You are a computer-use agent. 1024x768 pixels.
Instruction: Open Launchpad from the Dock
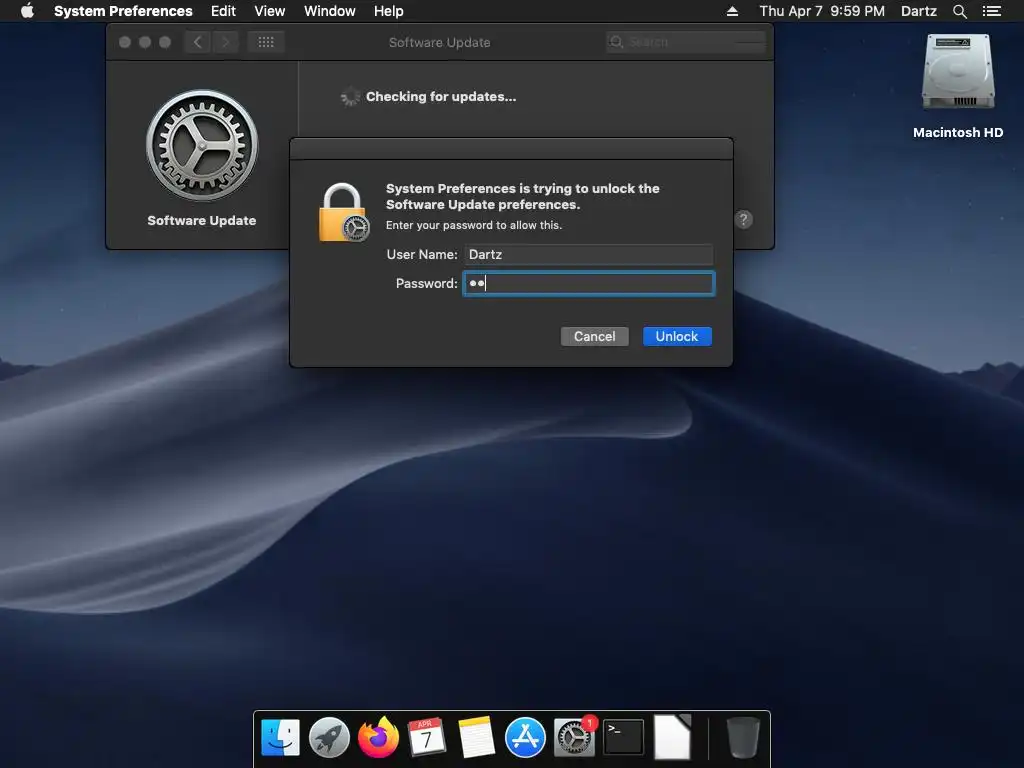[x=329, y=737]
